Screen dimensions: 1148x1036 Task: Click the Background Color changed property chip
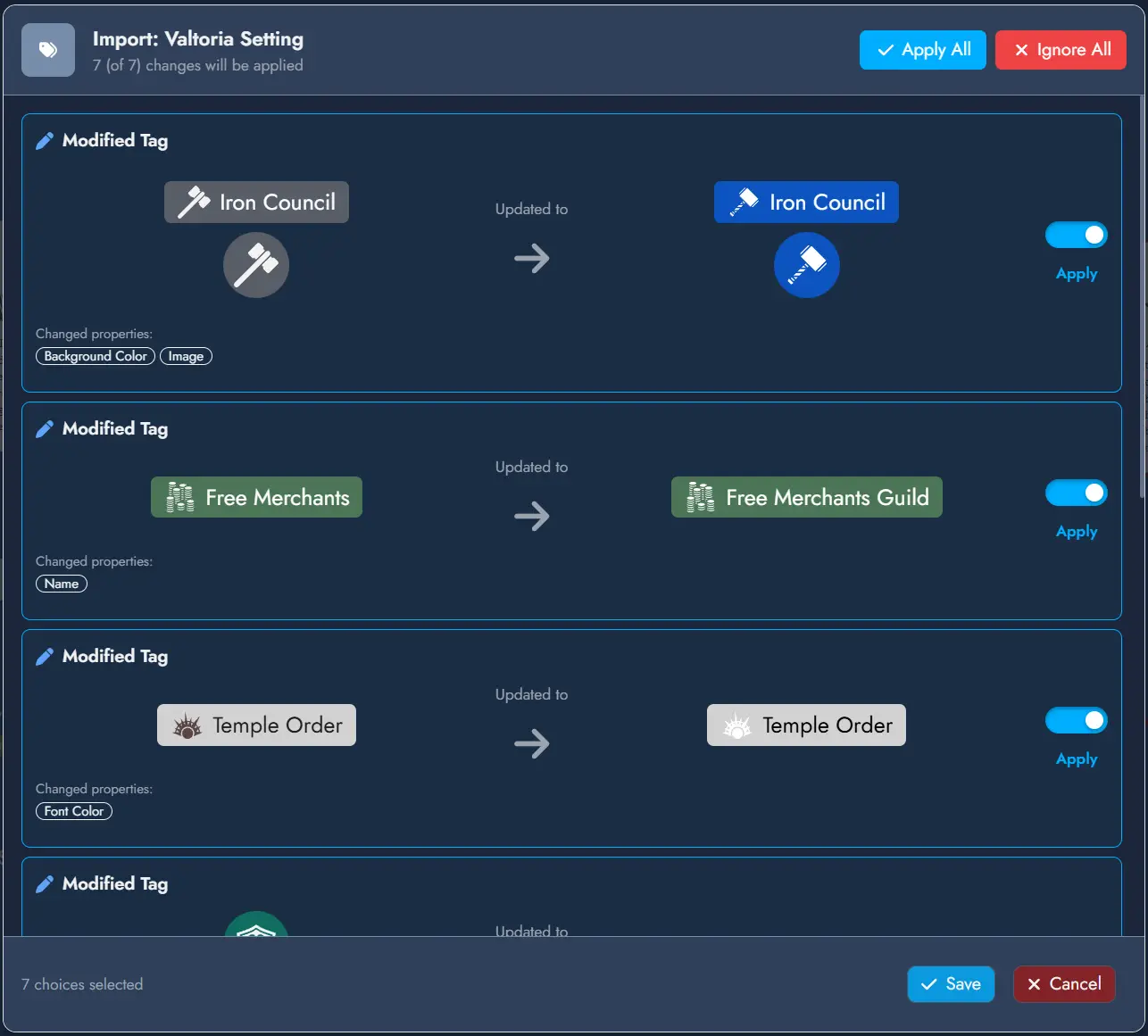[x=95, y=356]
